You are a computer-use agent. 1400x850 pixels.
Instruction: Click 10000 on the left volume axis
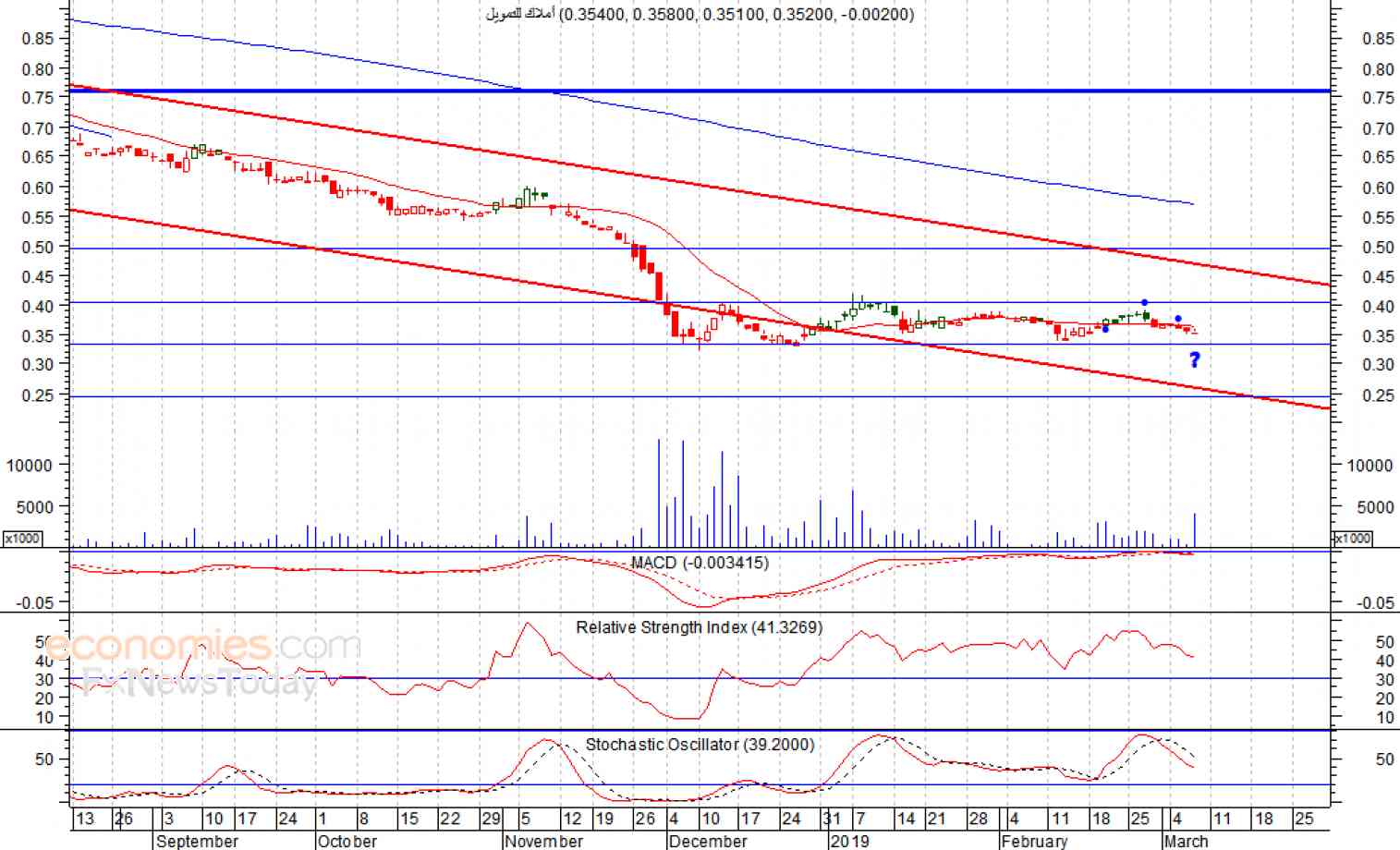(x=30, y=466)
